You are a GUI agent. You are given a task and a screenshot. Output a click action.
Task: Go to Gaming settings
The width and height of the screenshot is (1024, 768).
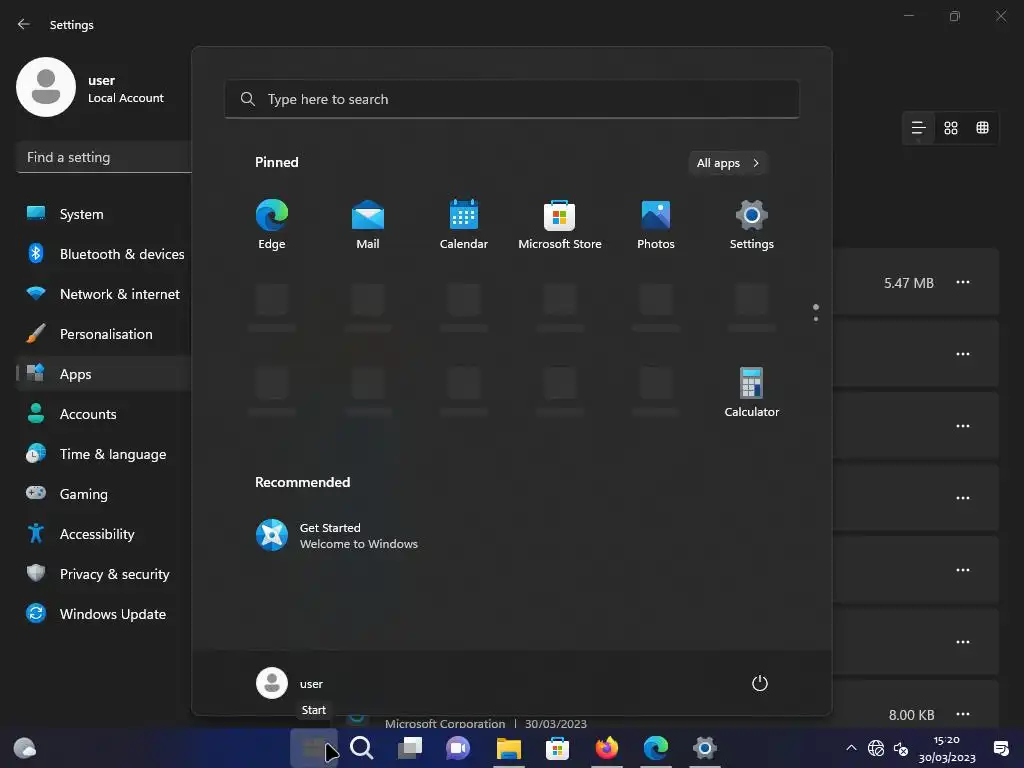[x=104, y=494]
